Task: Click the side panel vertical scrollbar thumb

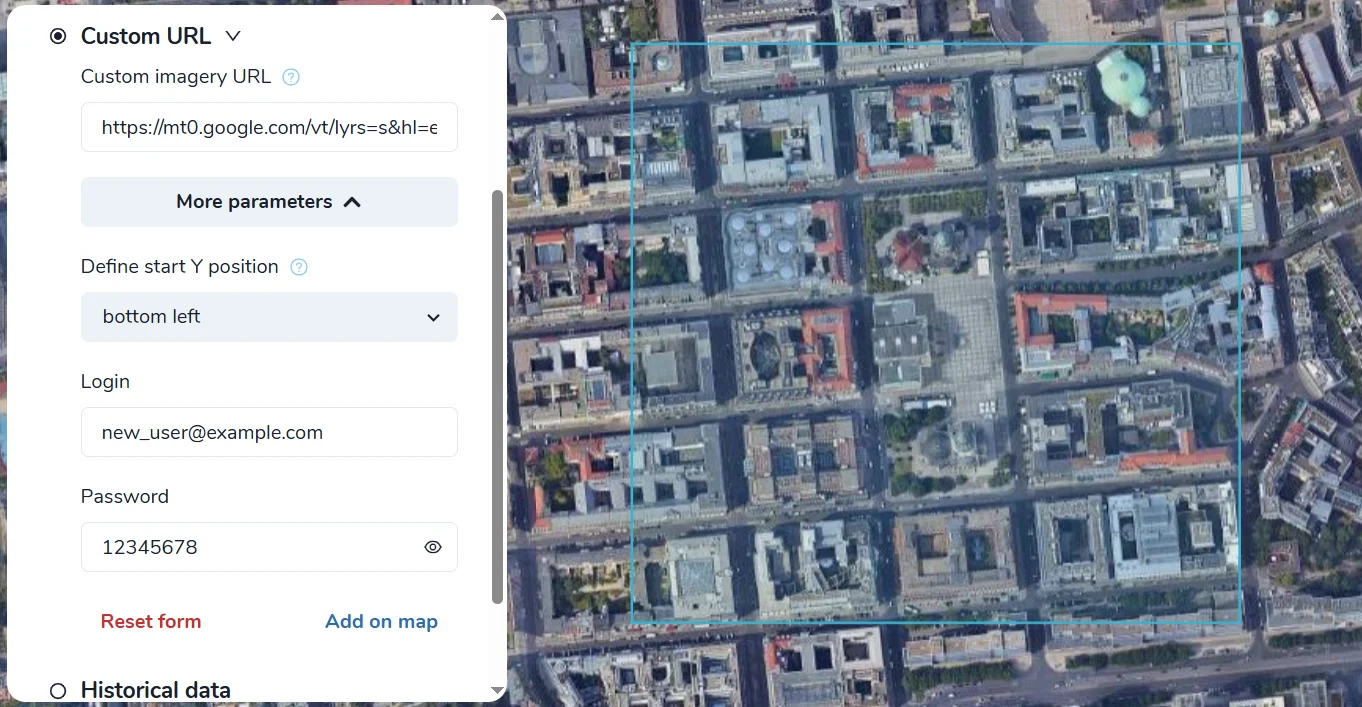Action: tap(498, 396)
